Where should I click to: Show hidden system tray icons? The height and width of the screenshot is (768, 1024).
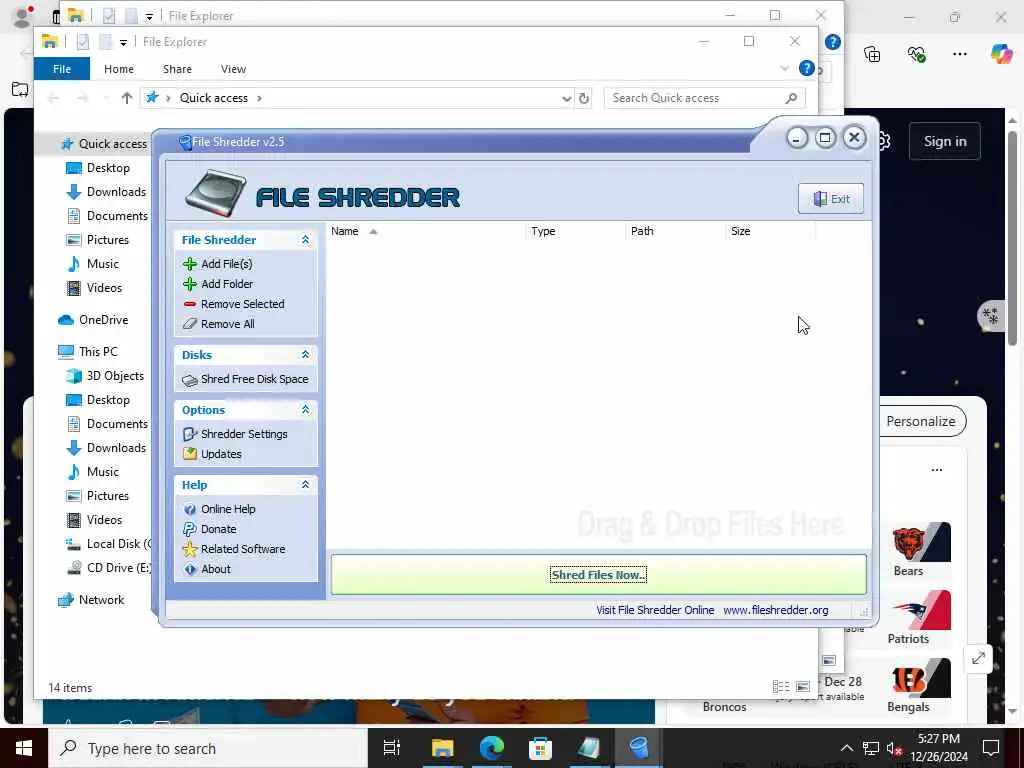click(846, 748)
